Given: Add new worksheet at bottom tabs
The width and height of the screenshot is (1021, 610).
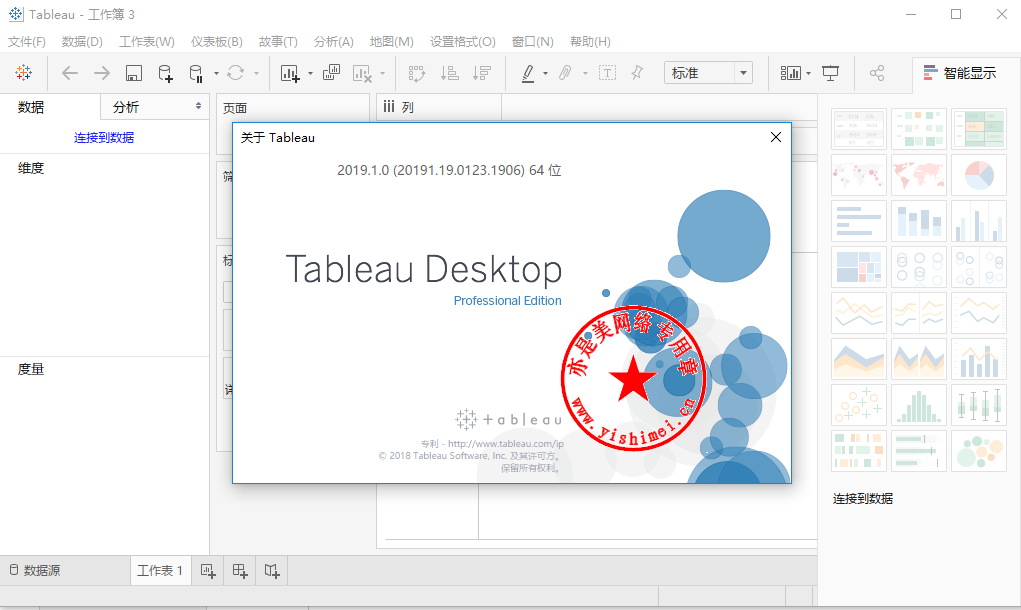Looking at the screenshot, I should click(208, 571).
